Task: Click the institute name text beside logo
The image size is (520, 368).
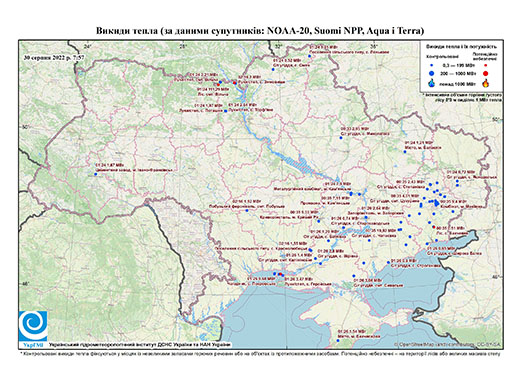Action: coord(140,344)
